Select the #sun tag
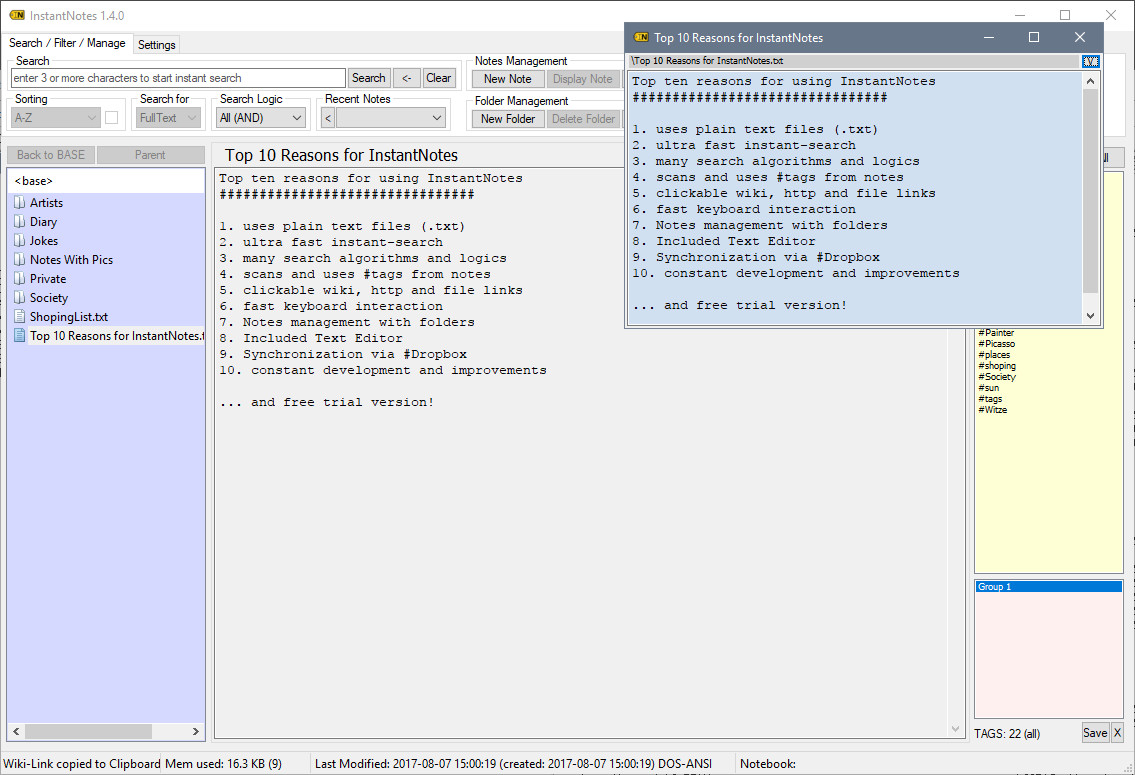The width and height of the screenshot is (1135, 775). [x=989, y=388]
